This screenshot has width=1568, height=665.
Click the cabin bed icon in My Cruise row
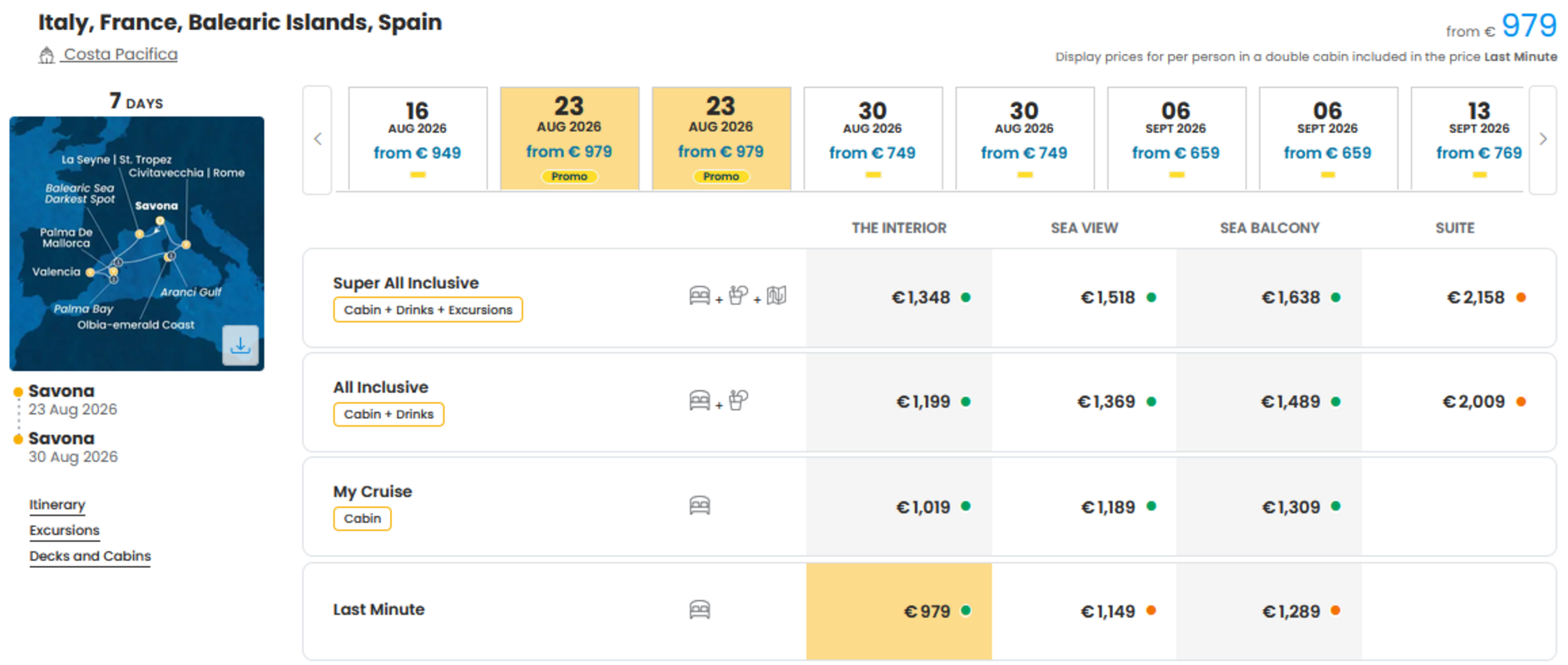click(x=700, y=505)
